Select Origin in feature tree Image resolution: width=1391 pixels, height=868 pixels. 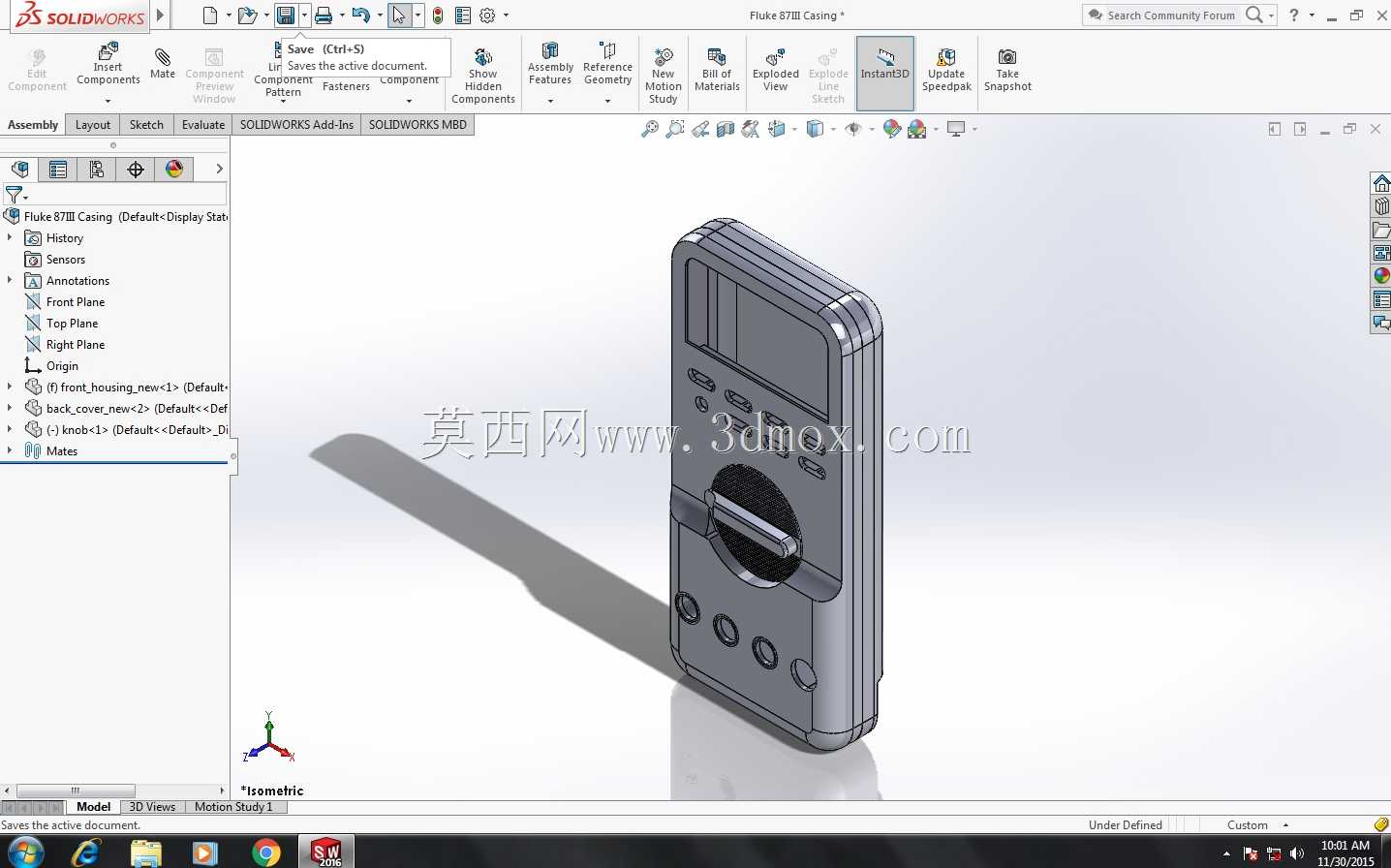[x=62, y=366]
